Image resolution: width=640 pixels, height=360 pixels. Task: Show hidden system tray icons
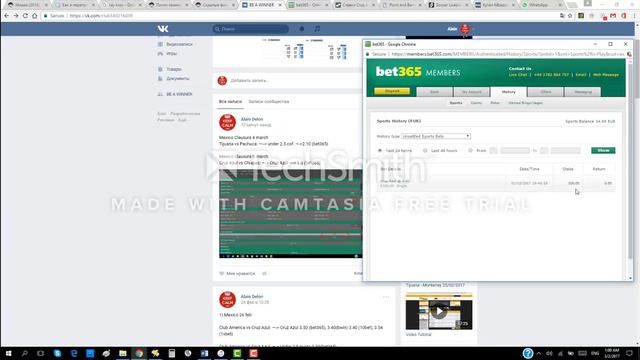click(x=539, y=353)
